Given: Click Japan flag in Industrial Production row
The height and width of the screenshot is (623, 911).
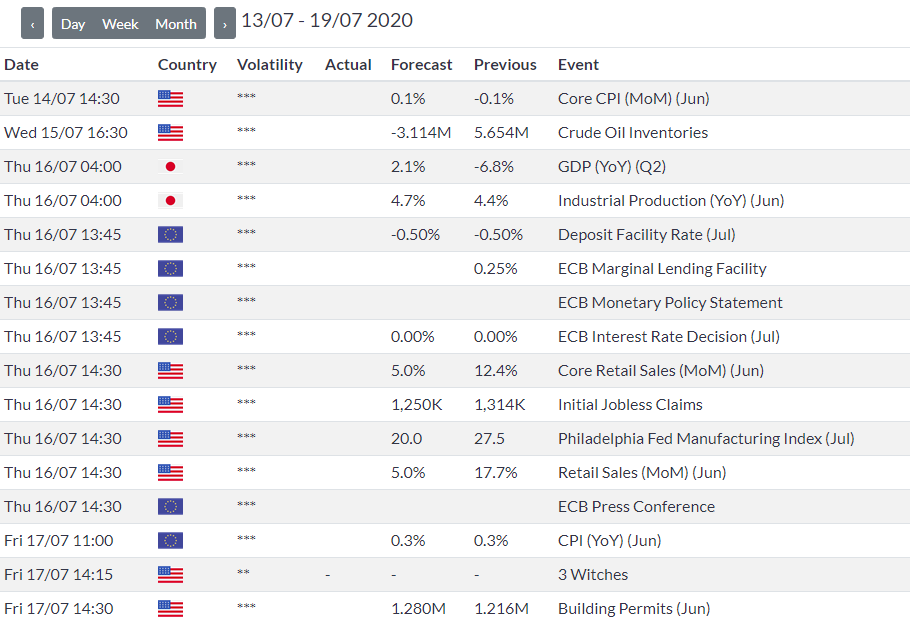Looking at the screenshot, I should [170, 201].
